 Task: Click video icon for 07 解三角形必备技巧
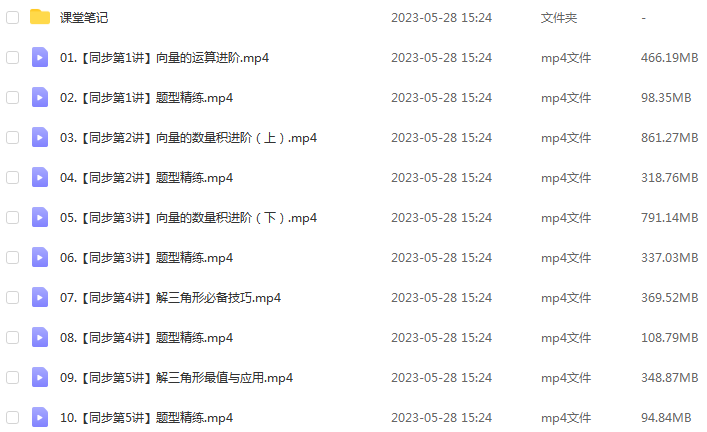pyautogui.click(x=40, y=297)
